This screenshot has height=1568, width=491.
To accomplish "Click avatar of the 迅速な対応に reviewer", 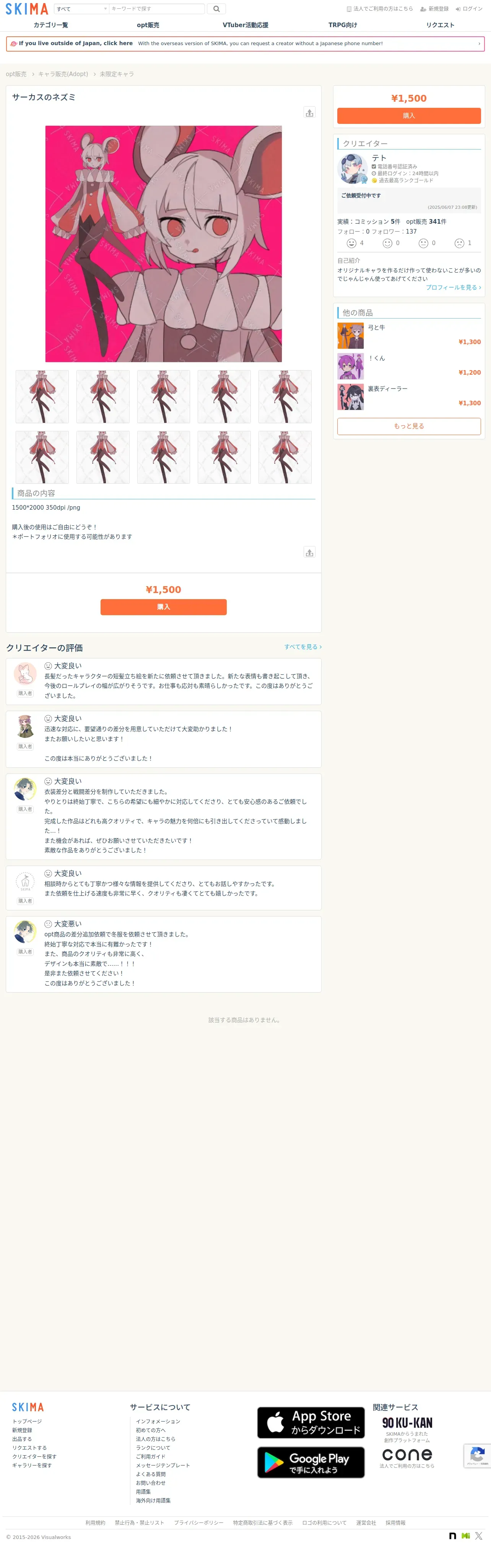I will (25, 727).
